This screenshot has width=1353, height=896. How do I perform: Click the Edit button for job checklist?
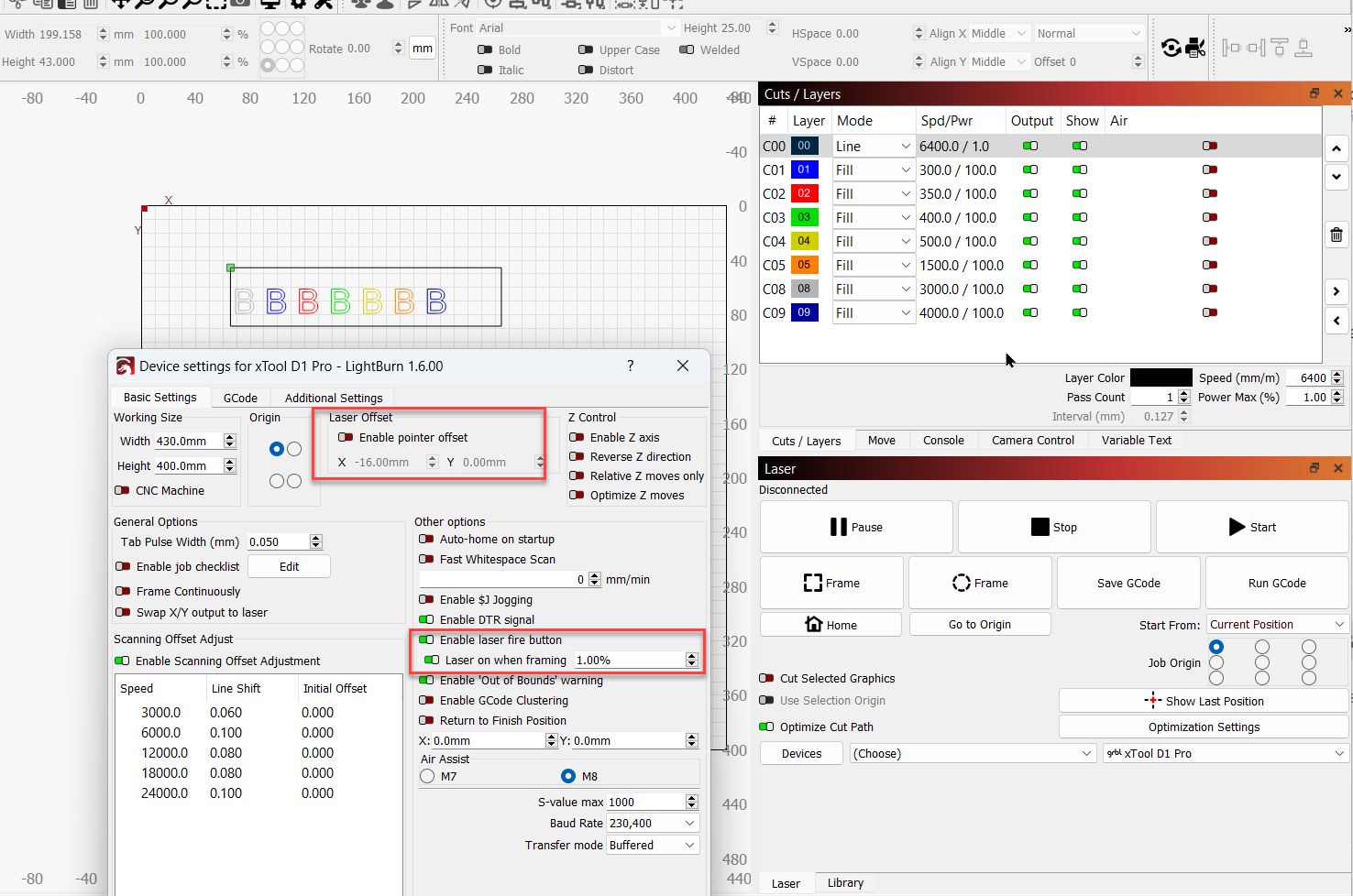(x=290, y=566)
